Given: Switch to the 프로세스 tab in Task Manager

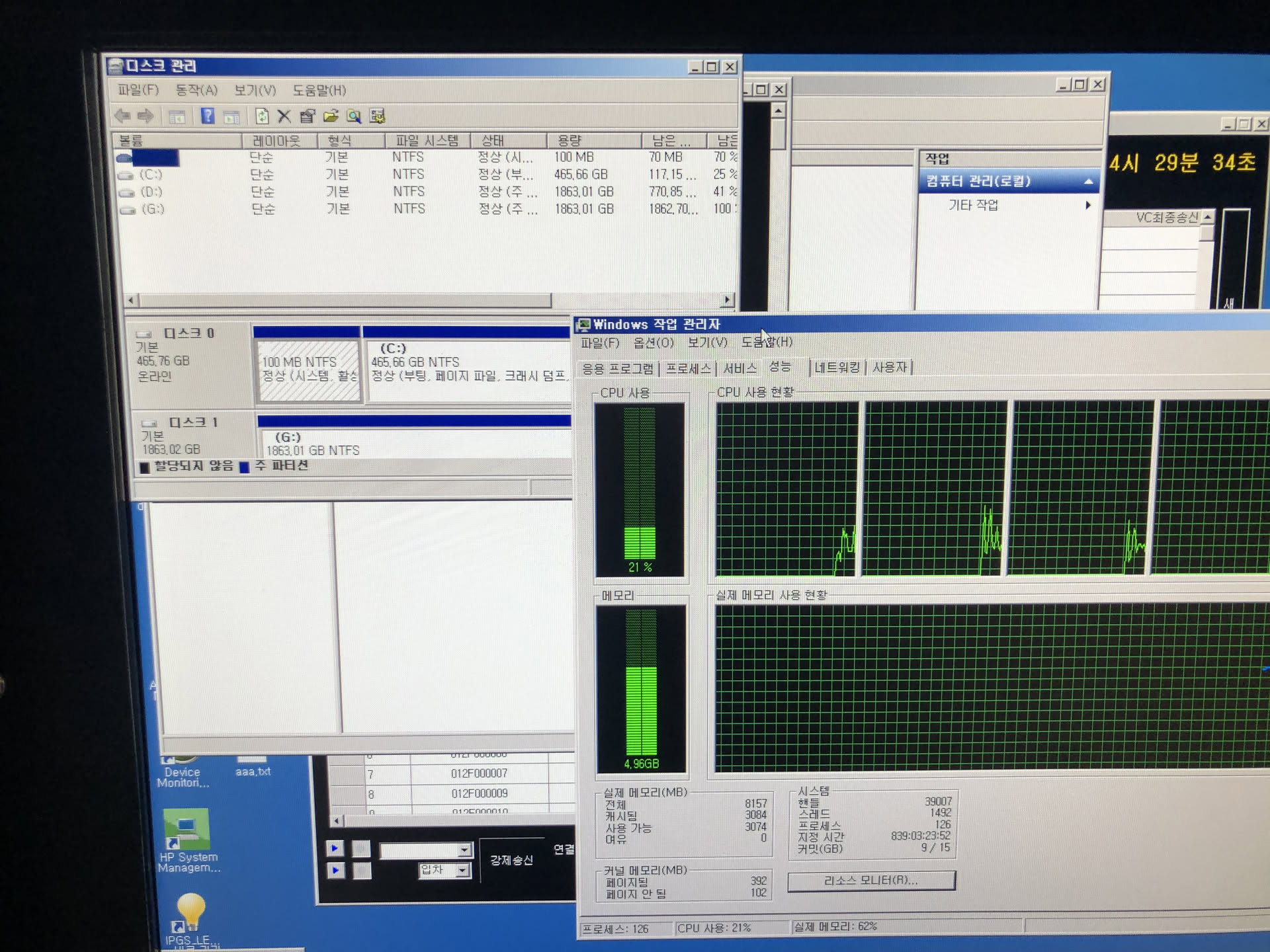Looking at the screenshot, I should [688, 368].
